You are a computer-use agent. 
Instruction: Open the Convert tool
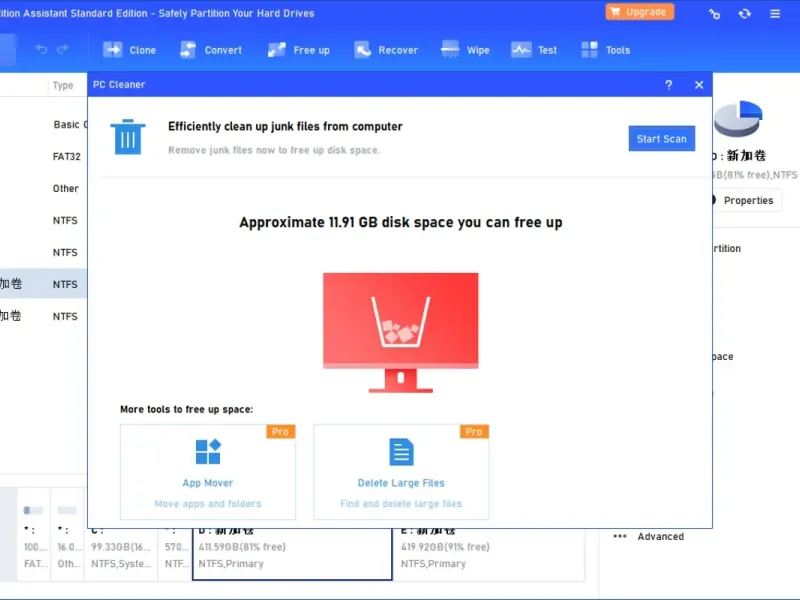211,50
